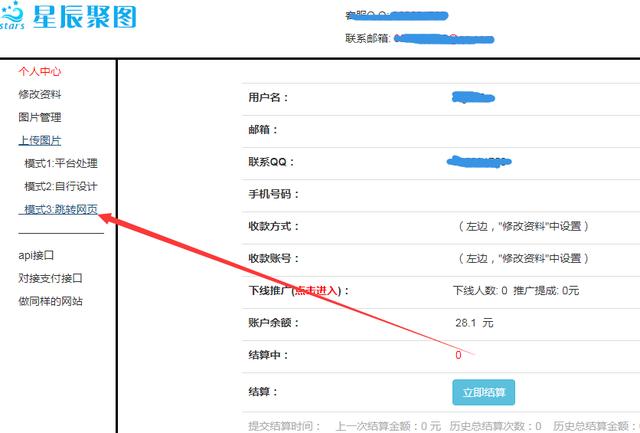Select 模式2:自行设计 upload mode
Viewport: 640px width, 433px height.
(x=61, y=187)
